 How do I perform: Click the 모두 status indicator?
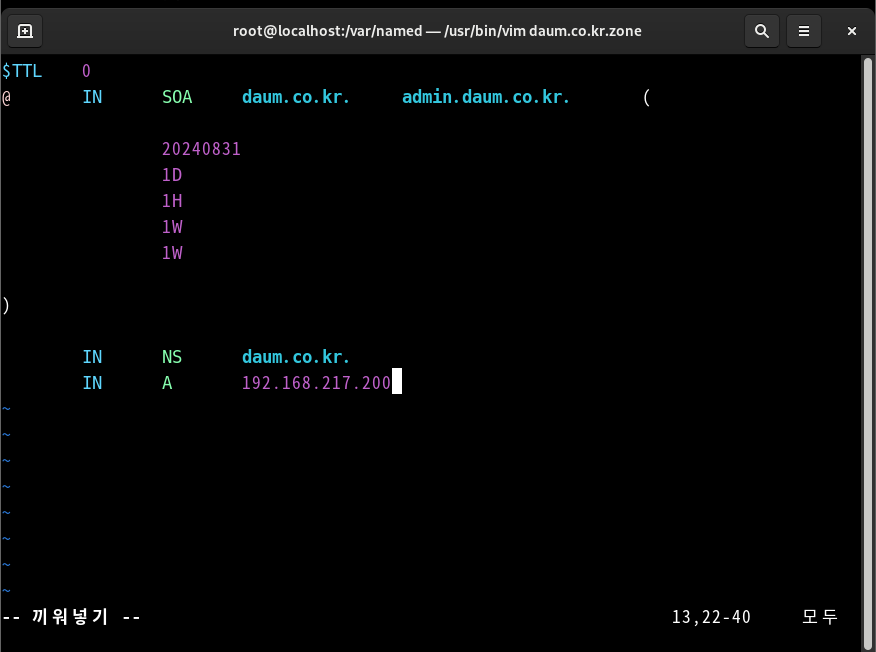(820, 617)
